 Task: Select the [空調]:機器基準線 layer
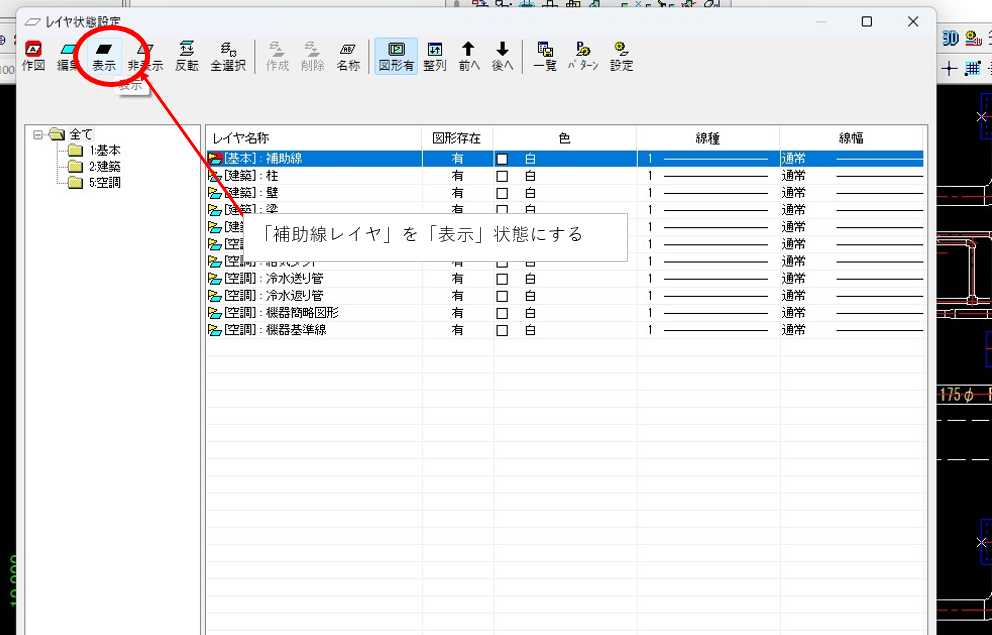(x=565, y=330)
